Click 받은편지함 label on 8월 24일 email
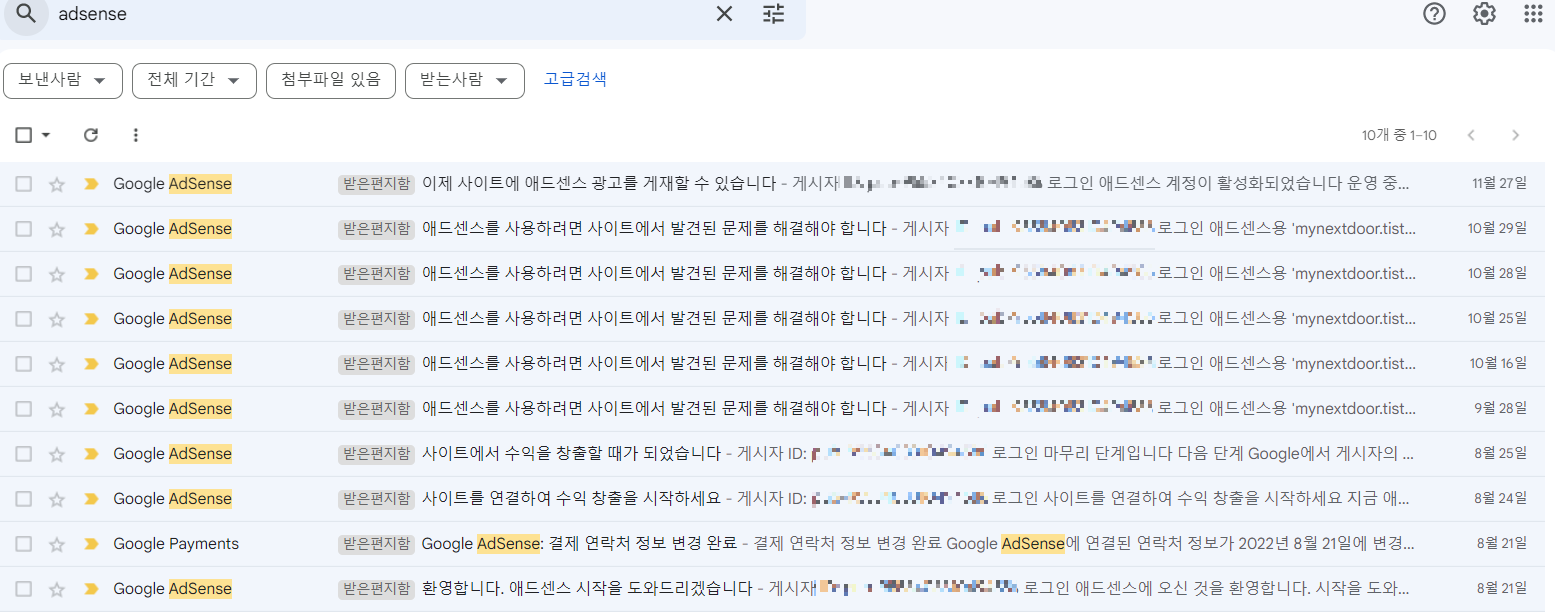Viewport: 1555px width, 616px height. 376,499
